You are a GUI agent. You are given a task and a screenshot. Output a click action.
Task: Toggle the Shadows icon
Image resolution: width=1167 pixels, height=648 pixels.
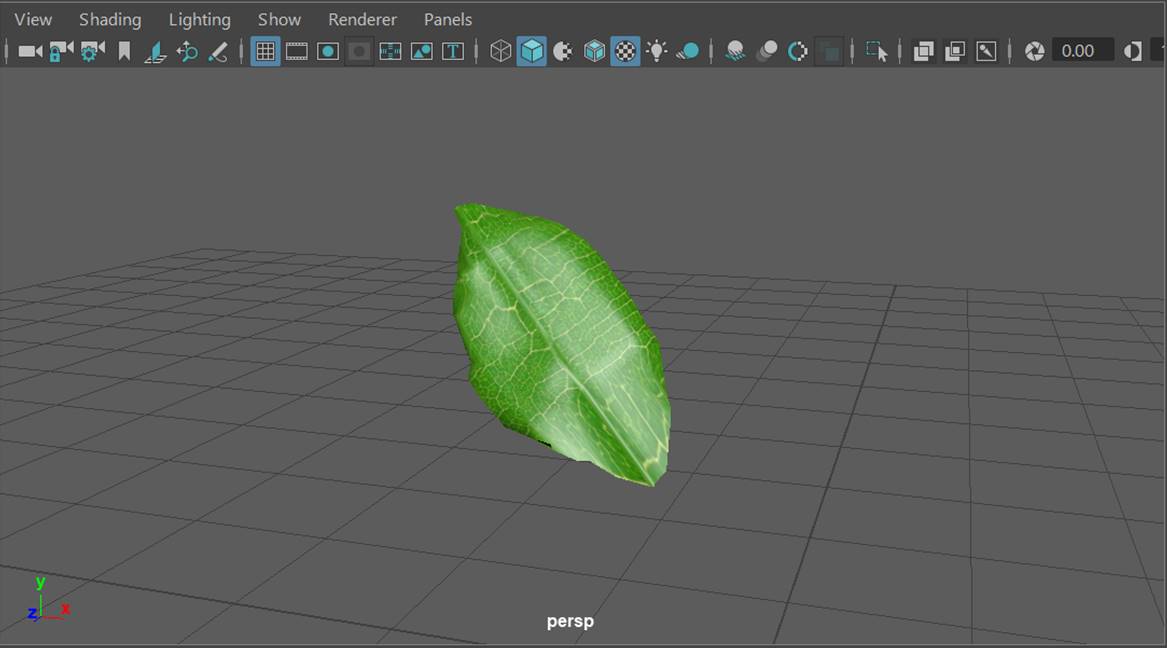688,51
